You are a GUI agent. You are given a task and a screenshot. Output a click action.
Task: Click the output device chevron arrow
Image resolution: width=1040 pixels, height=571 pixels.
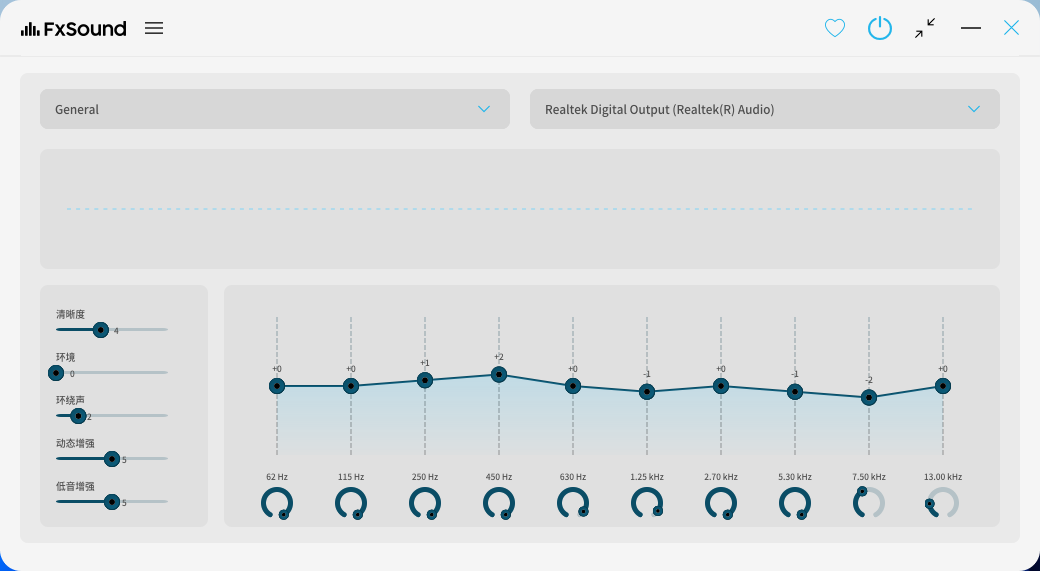coord(974,109)
